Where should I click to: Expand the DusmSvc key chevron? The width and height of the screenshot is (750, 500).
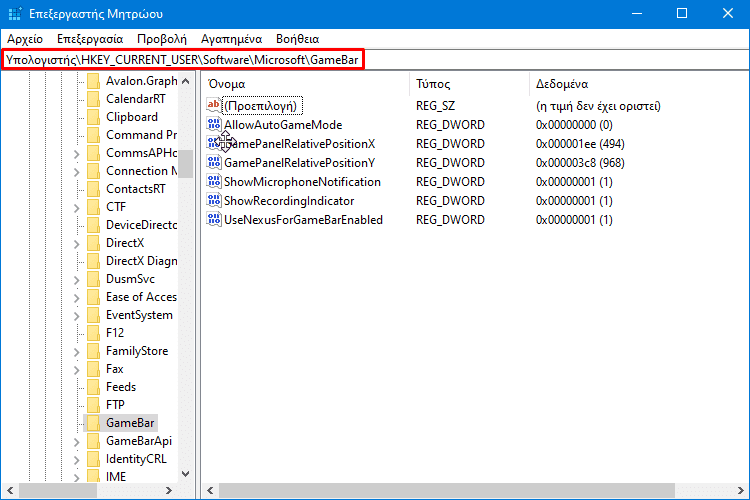77,280
